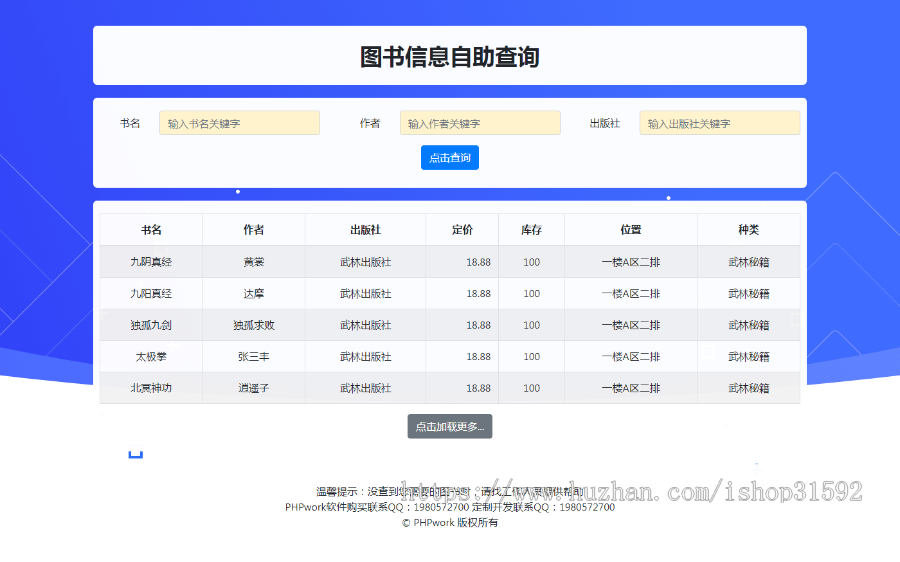Select the 位置 column header

pos(631,230)
